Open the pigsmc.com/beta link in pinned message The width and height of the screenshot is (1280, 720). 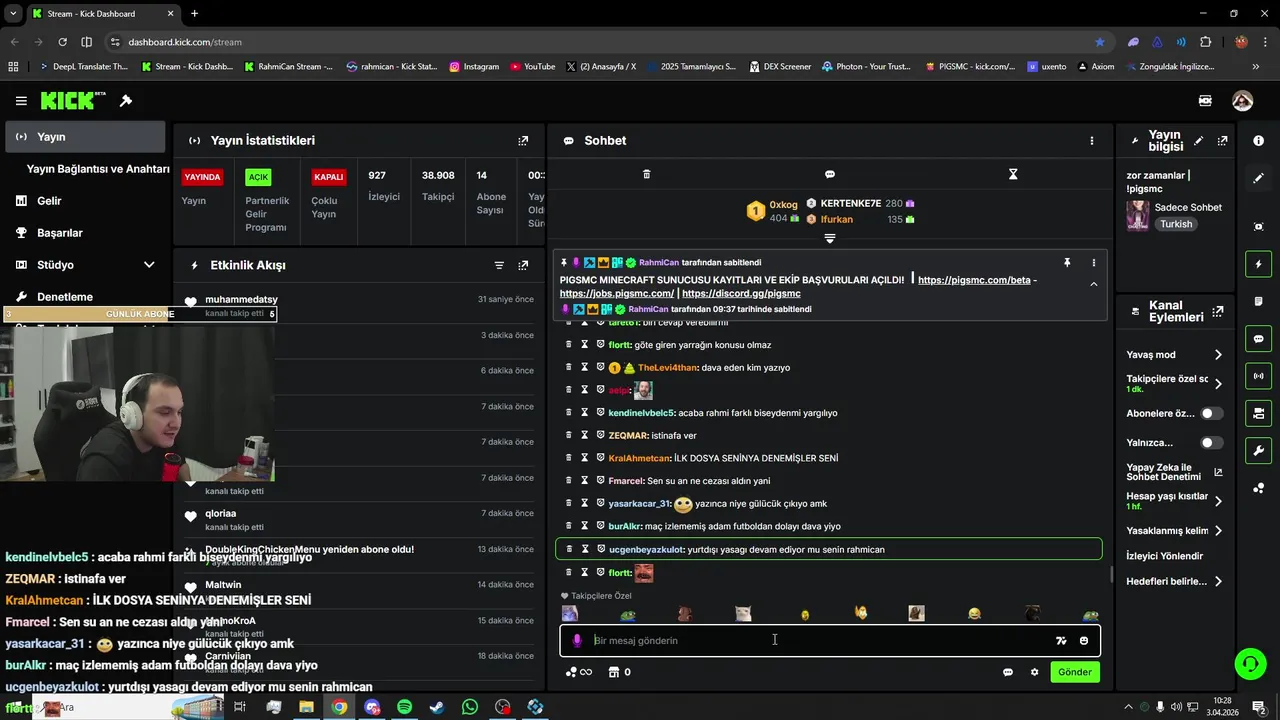[974, 280]
